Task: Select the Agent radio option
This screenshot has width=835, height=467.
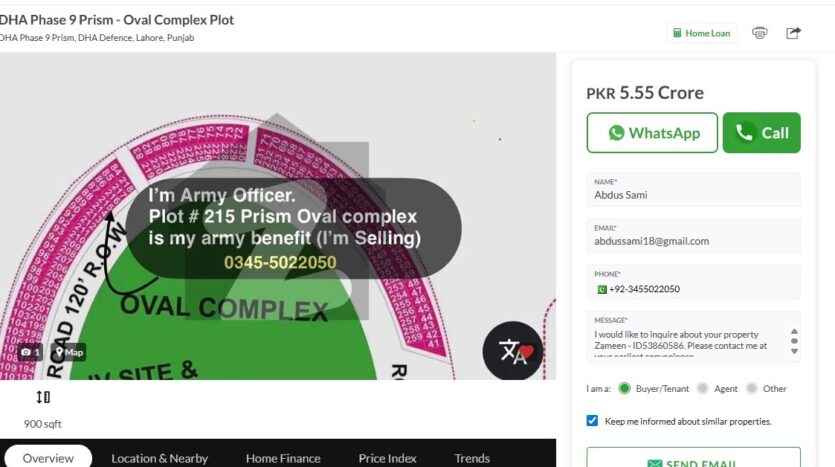Action: coord(703,388)
